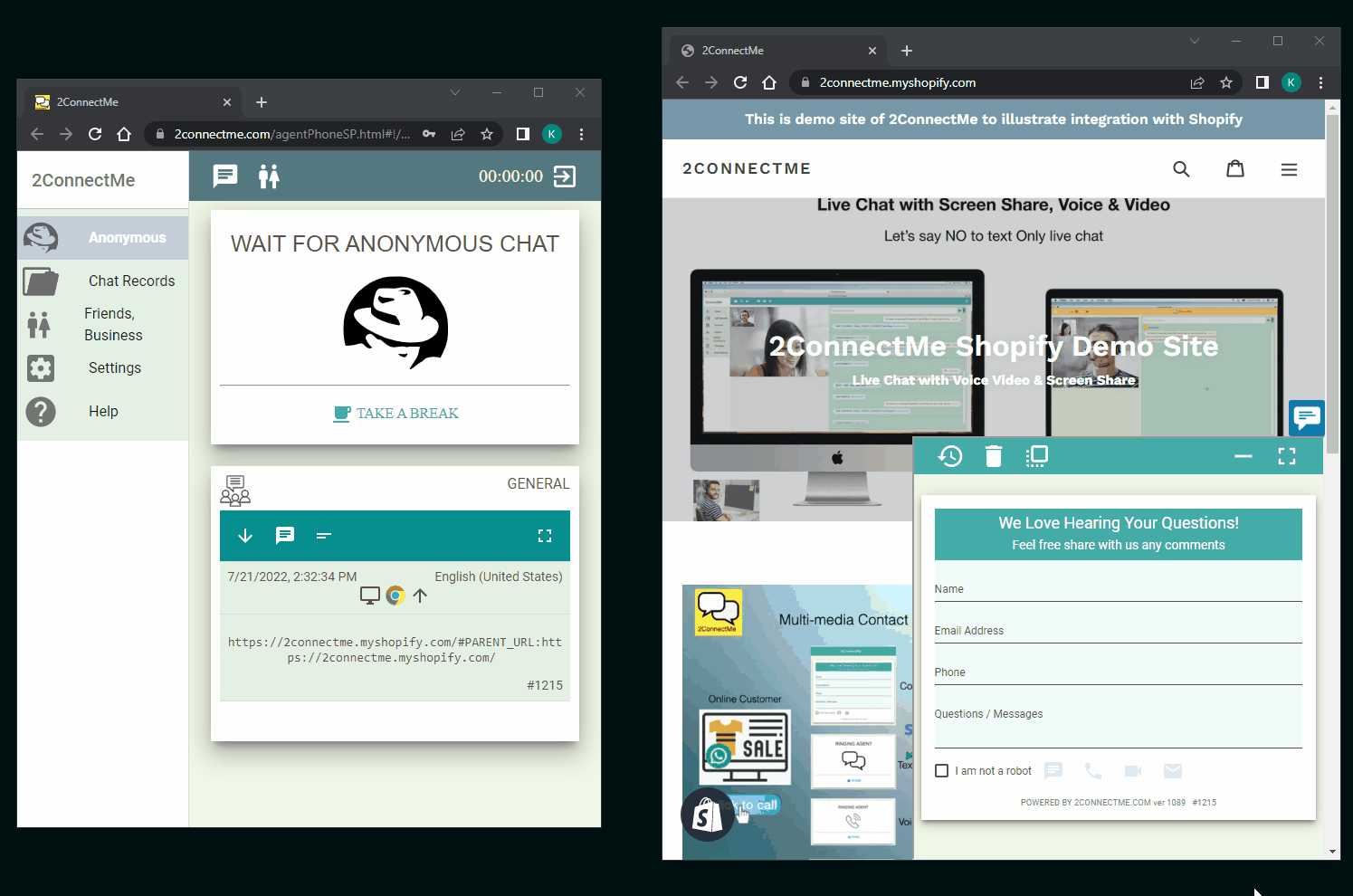Click the trash delete icon in widget

994,456
